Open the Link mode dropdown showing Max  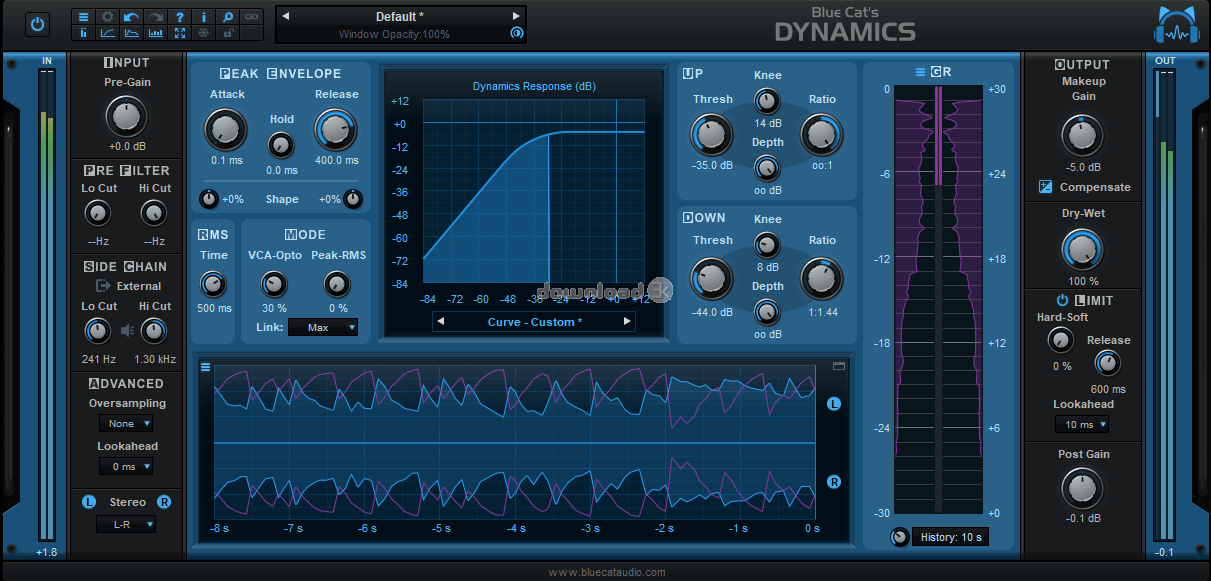[322, 327]
